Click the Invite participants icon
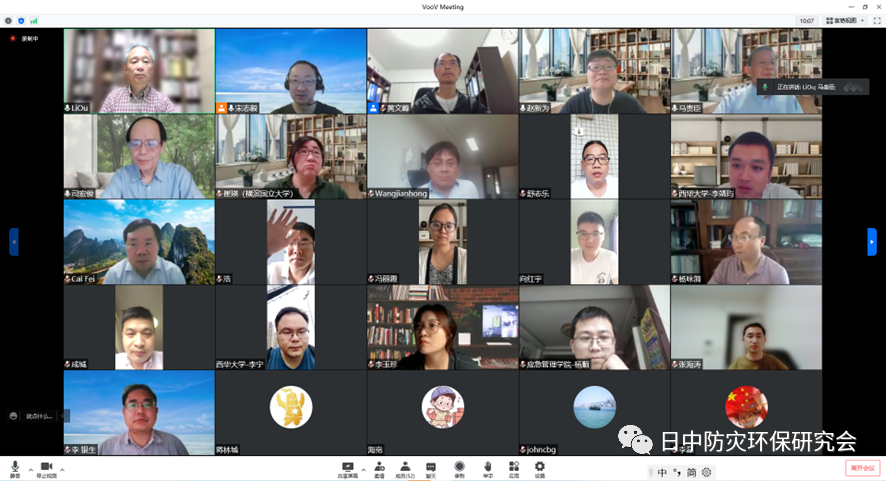Viewport: 886px width, 481px height. coord(379,467)
